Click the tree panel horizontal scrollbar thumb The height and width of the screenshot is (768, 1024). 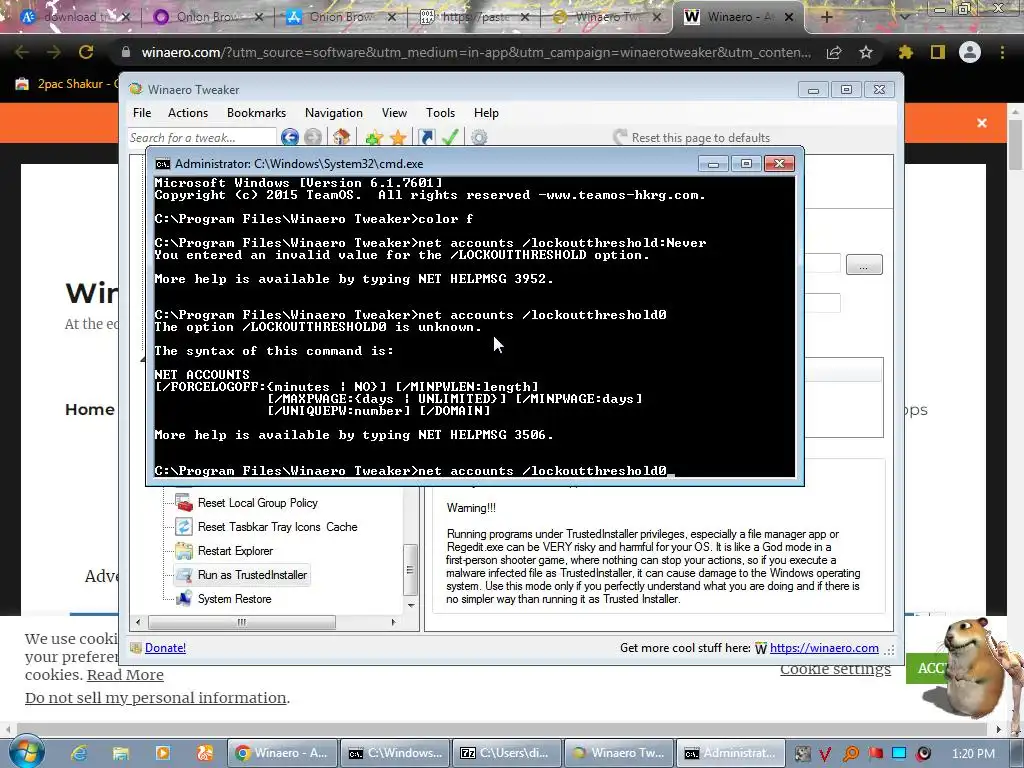click(242, 622)
